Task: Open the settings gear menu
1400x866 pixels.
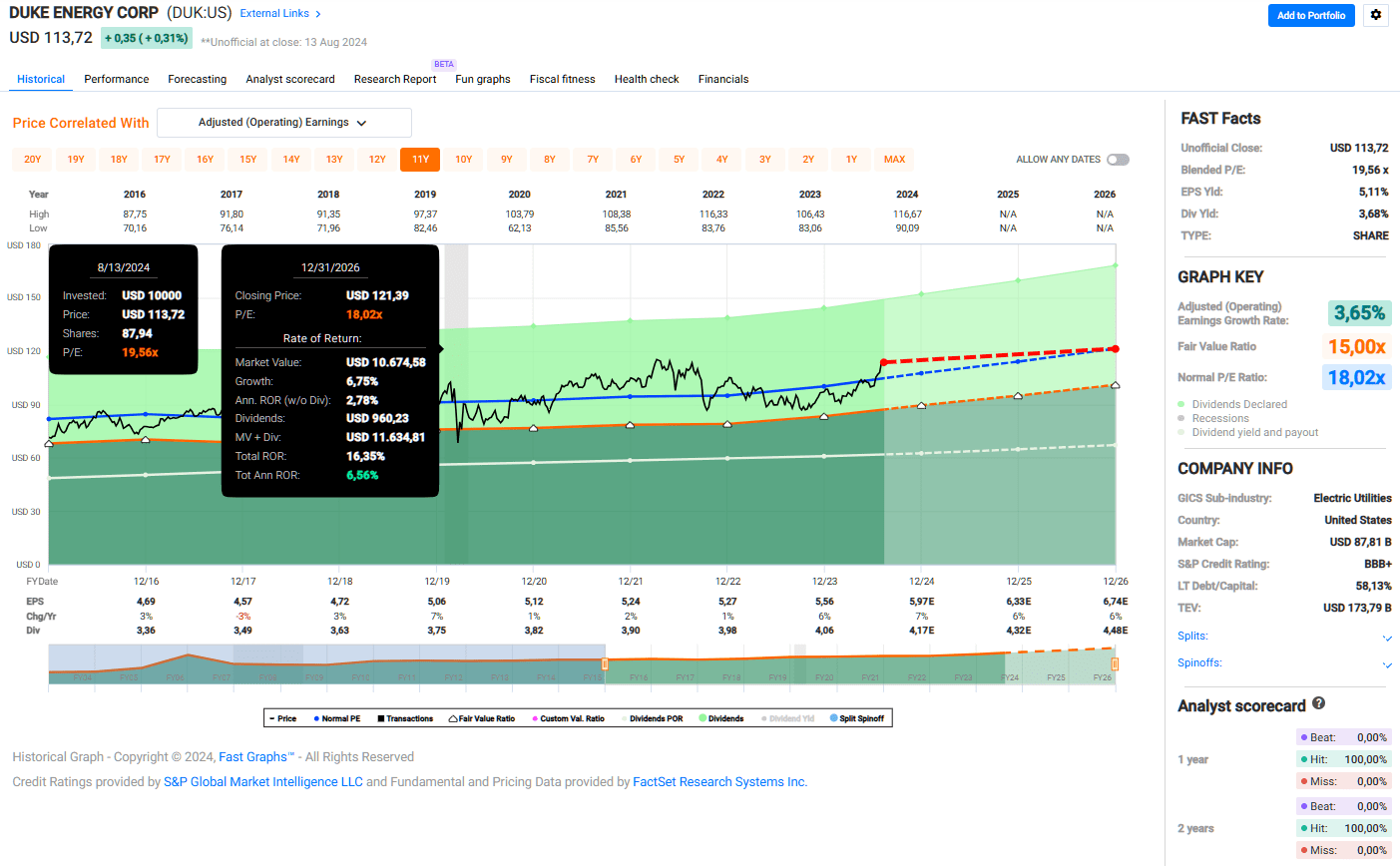Action: point(1375,16)
